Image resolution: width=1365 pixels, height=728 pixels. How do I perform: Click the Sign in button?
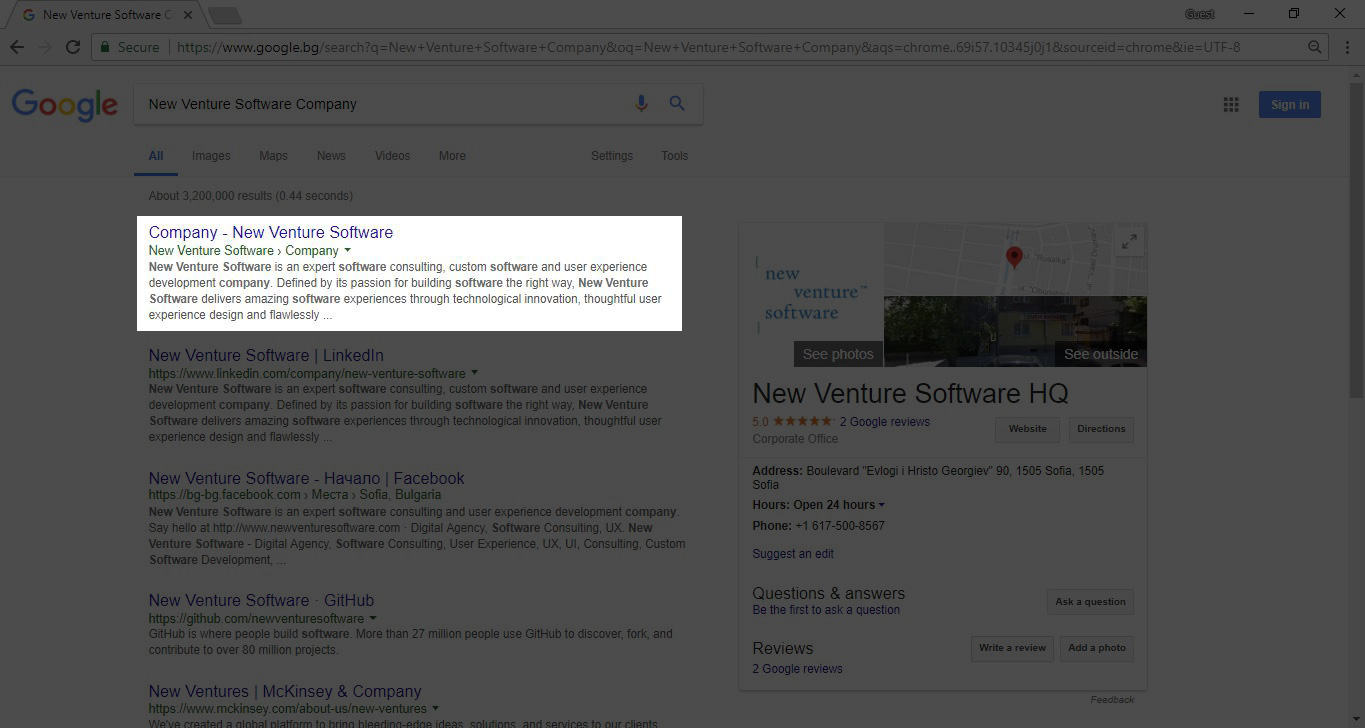pos(1290,105)
